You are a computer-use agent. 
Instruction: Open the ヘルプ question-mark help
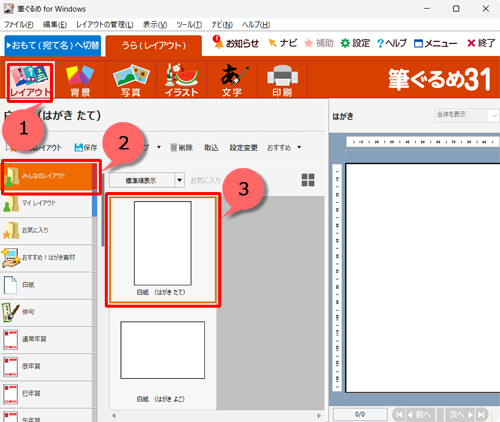(x=392, y=43)
